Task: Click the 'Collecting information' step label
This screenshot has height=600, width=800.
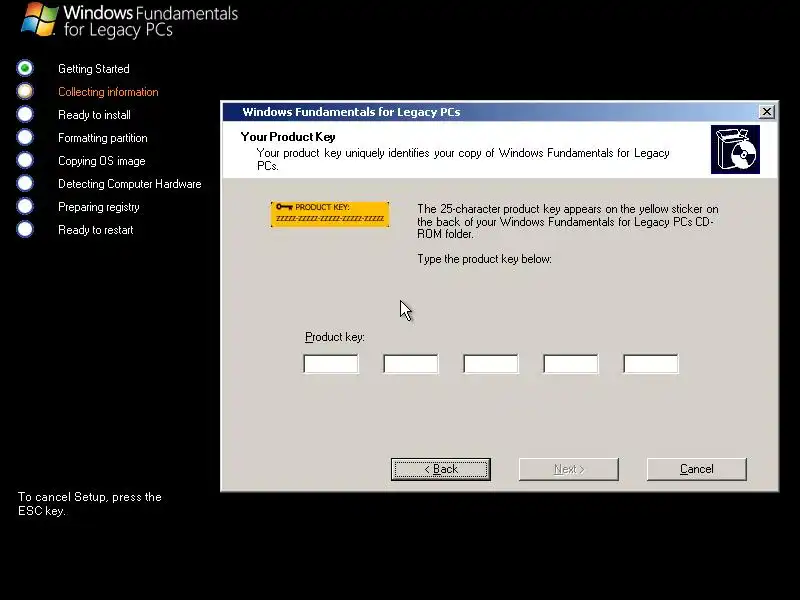Action: coord(108,92)
